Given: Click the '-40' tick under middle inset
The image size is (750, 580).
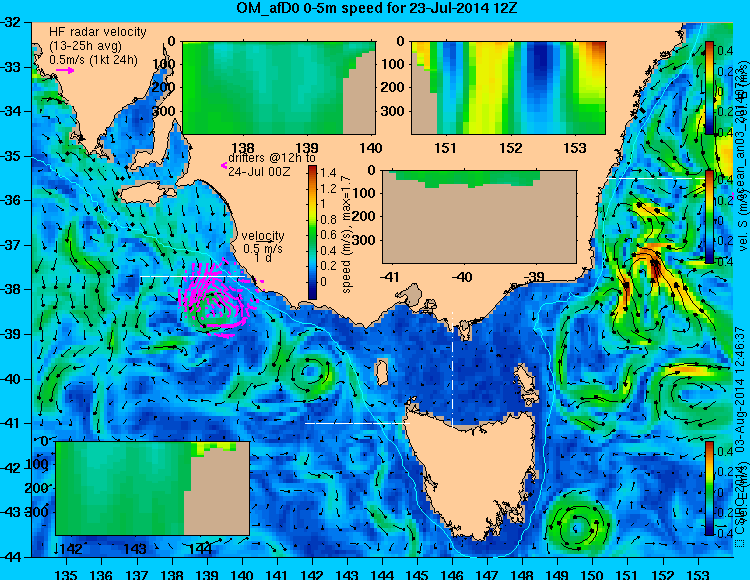Looking at the screenshot, I should pyautogui.click(x=463, y=276).
